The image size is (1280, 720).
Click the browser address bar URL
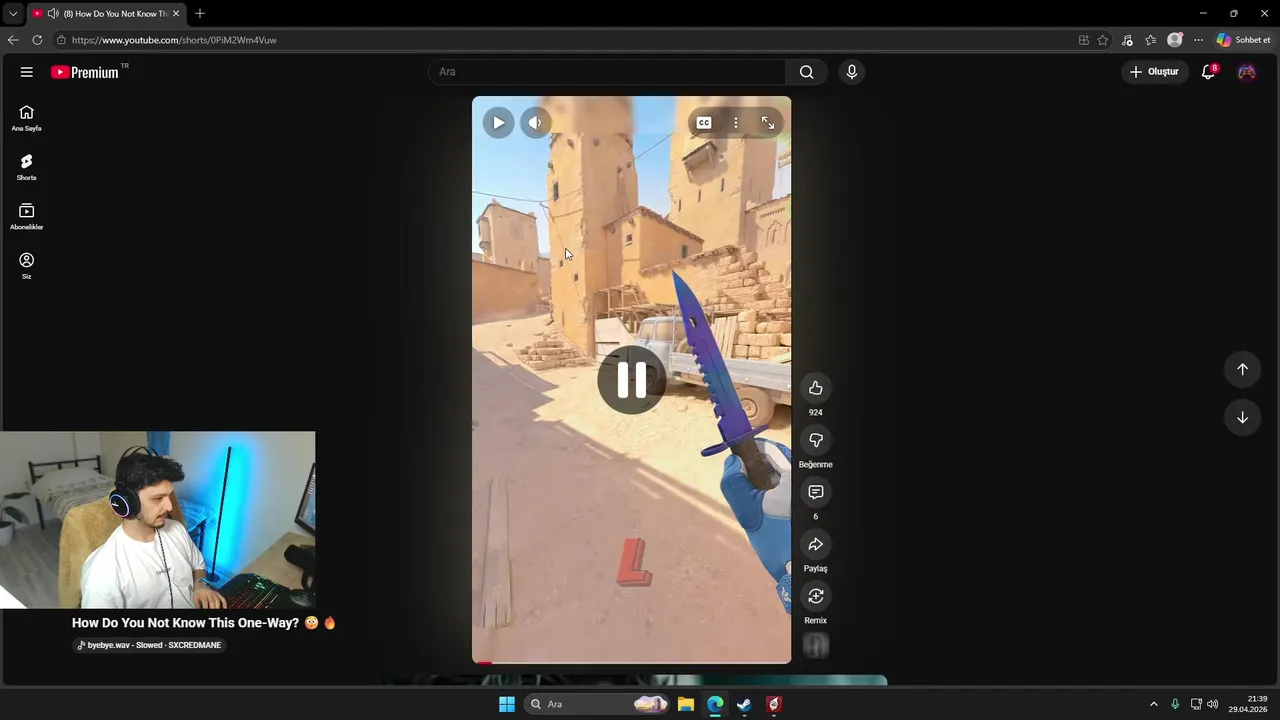174,40
